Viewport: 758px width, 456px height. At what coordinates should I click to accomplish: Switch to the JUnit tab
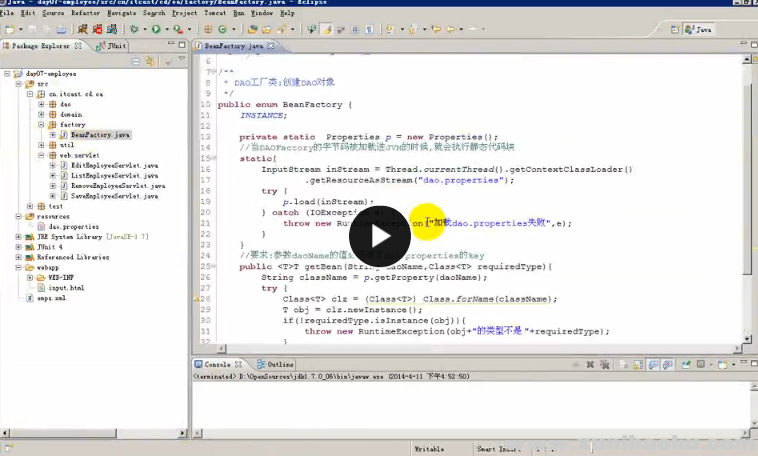(114, 46)
